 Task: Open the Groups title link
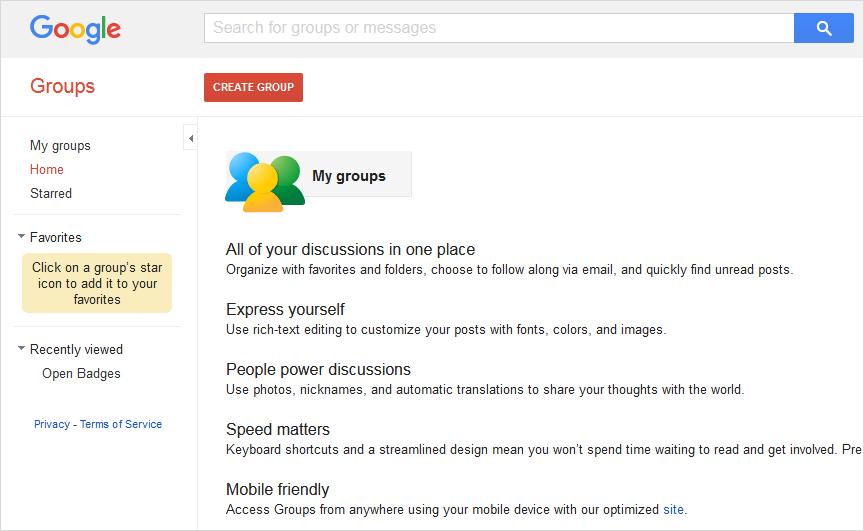point(62,87)
